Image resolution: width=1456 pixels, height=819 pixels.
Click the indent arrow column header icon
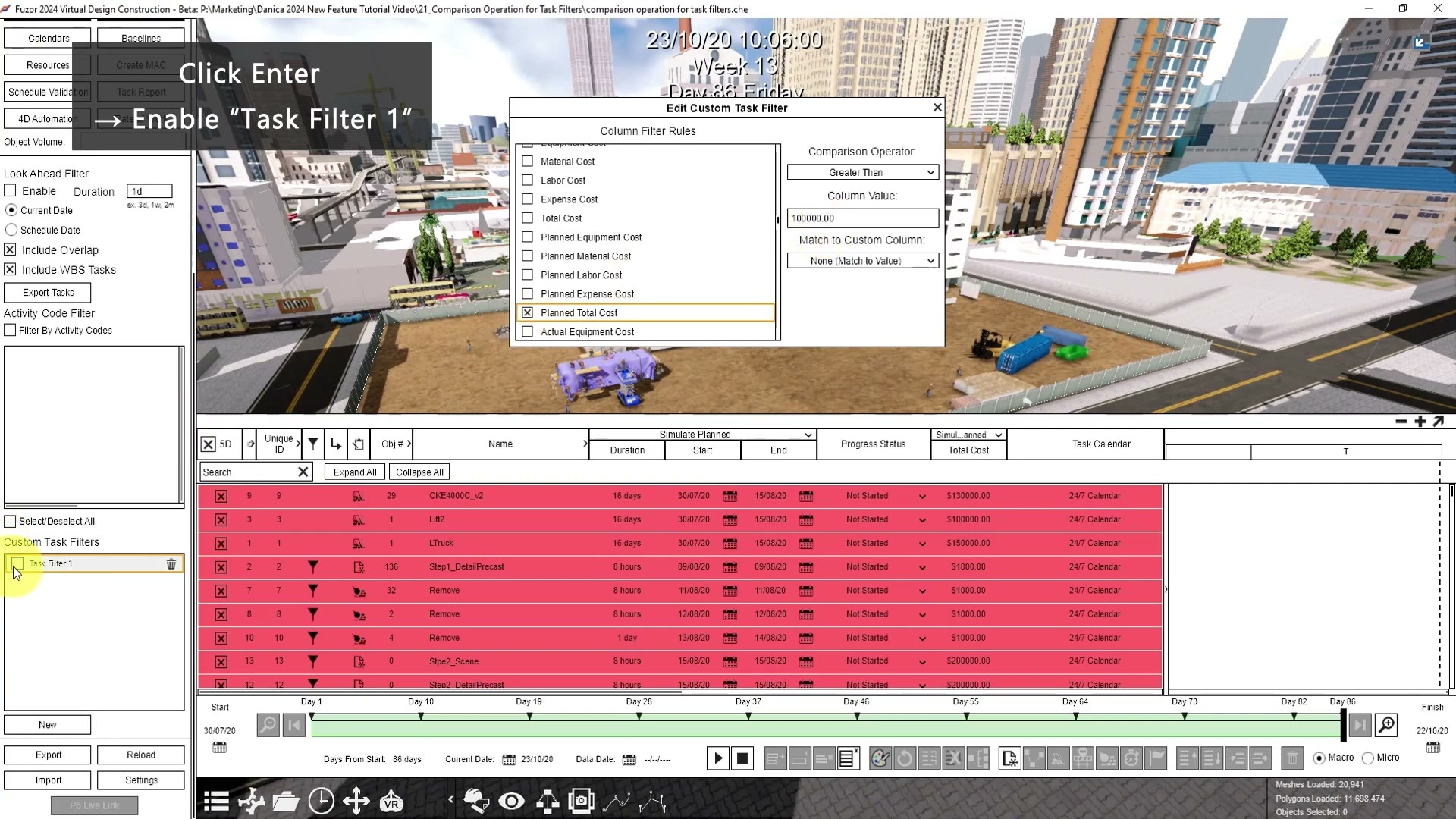(336, 444)
